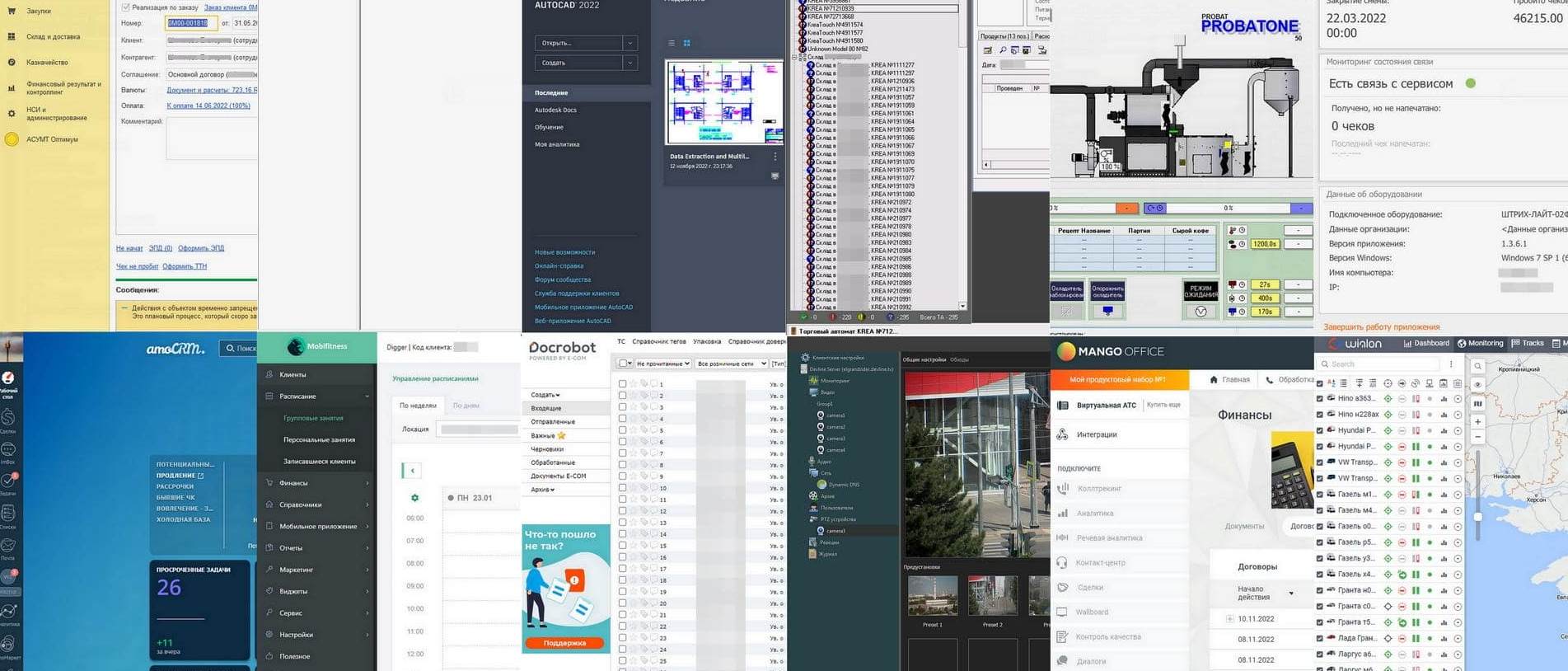Switch AutoCAD recent files to list view
This screenshot has height=671, width=1568.
[x=672, y=43]
